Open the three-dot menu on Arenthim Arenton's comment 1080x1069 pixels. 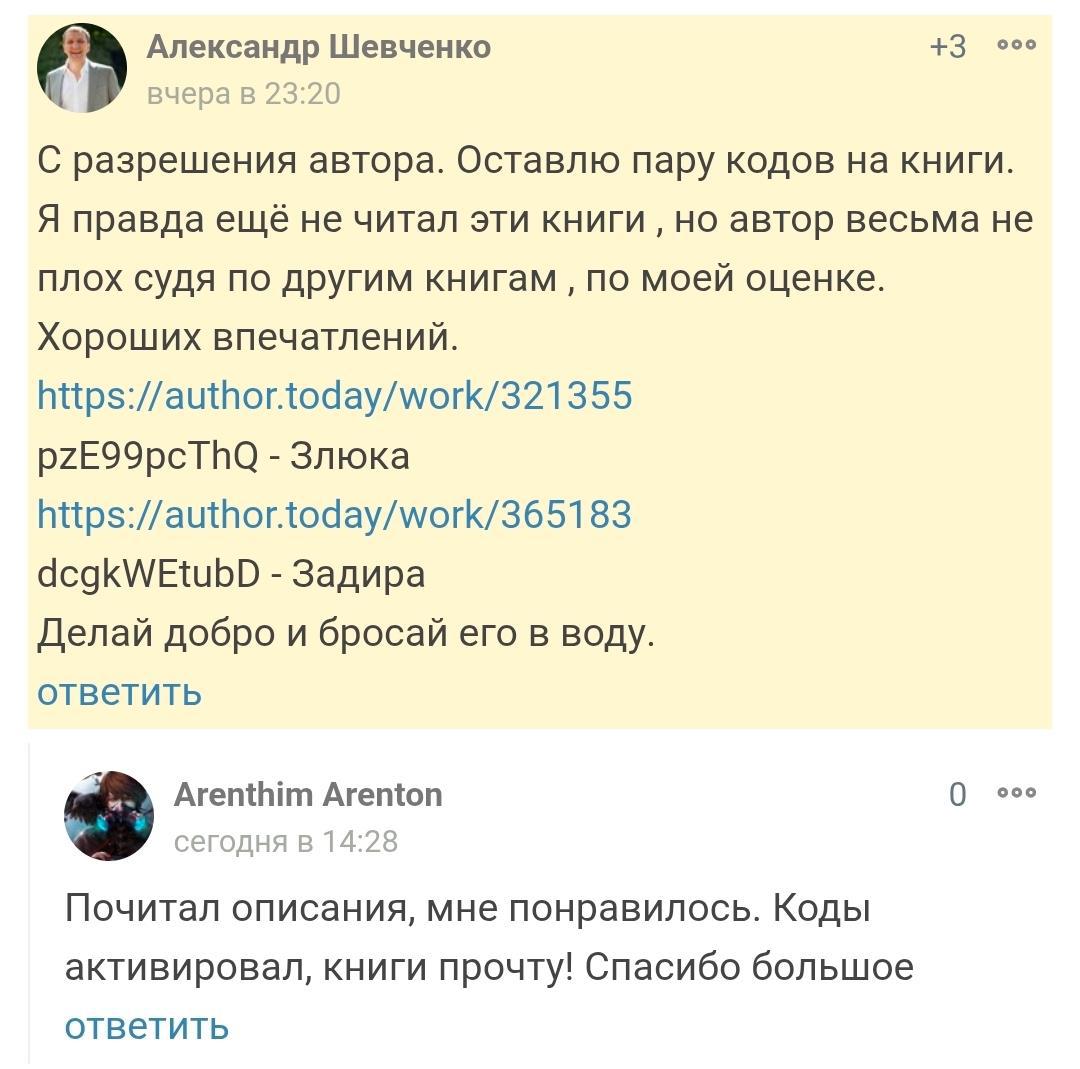(1017, 793)
